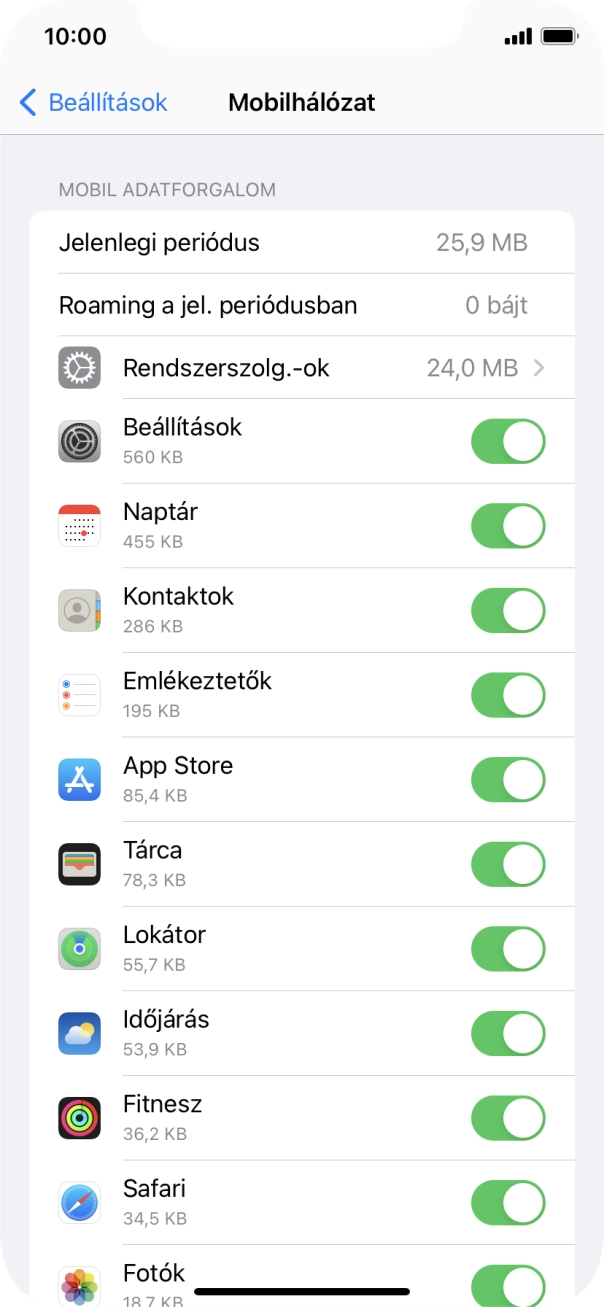Select the Jelenlegi periódus row

[x=300, y=242]
